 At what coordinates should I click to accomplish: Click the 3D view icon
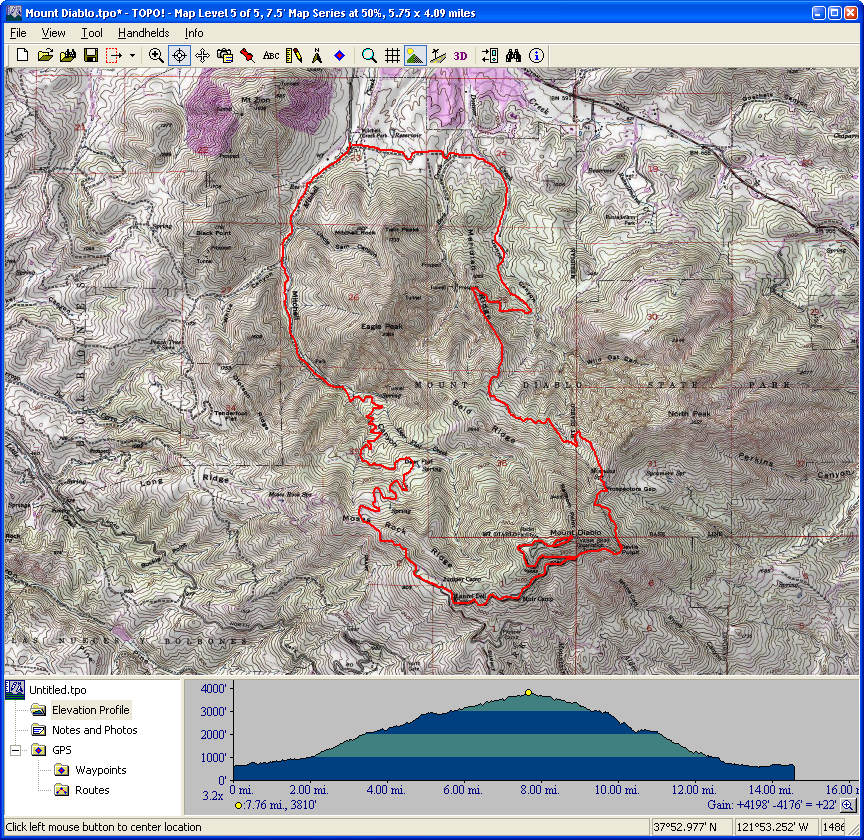pyautogui.click(x=460, y=56)
